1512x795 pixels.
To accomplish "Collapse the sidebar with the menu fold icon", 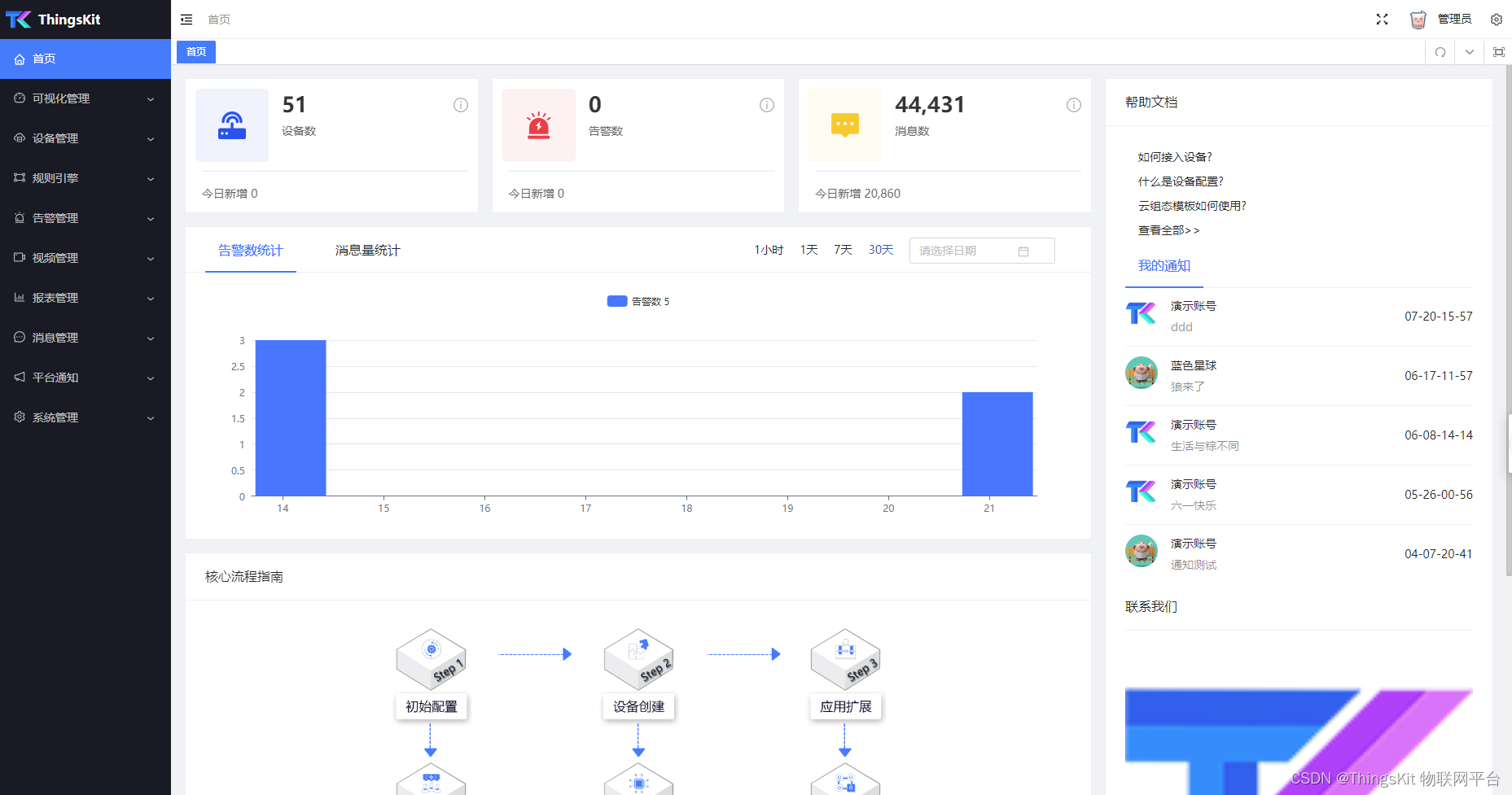I will (186, 20).
